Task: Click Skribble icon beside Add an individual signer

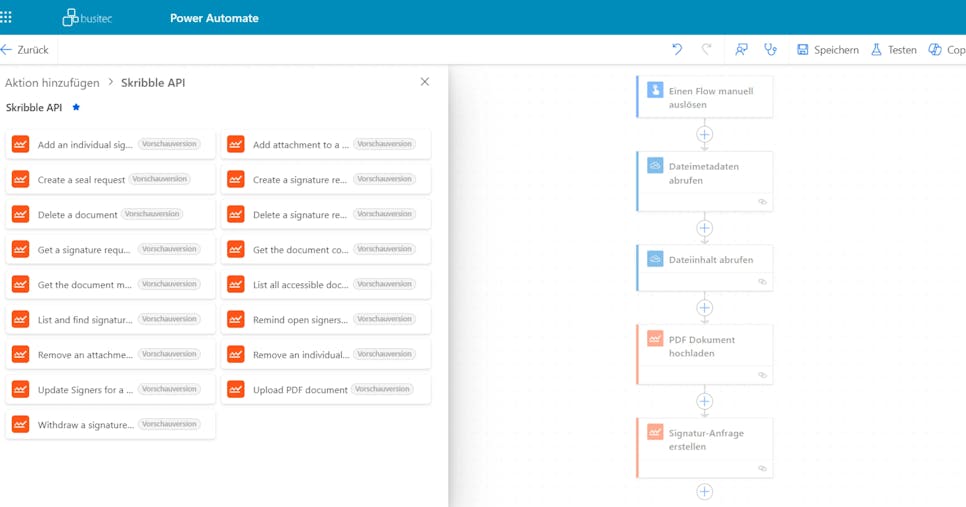Action: click(20, 144)
